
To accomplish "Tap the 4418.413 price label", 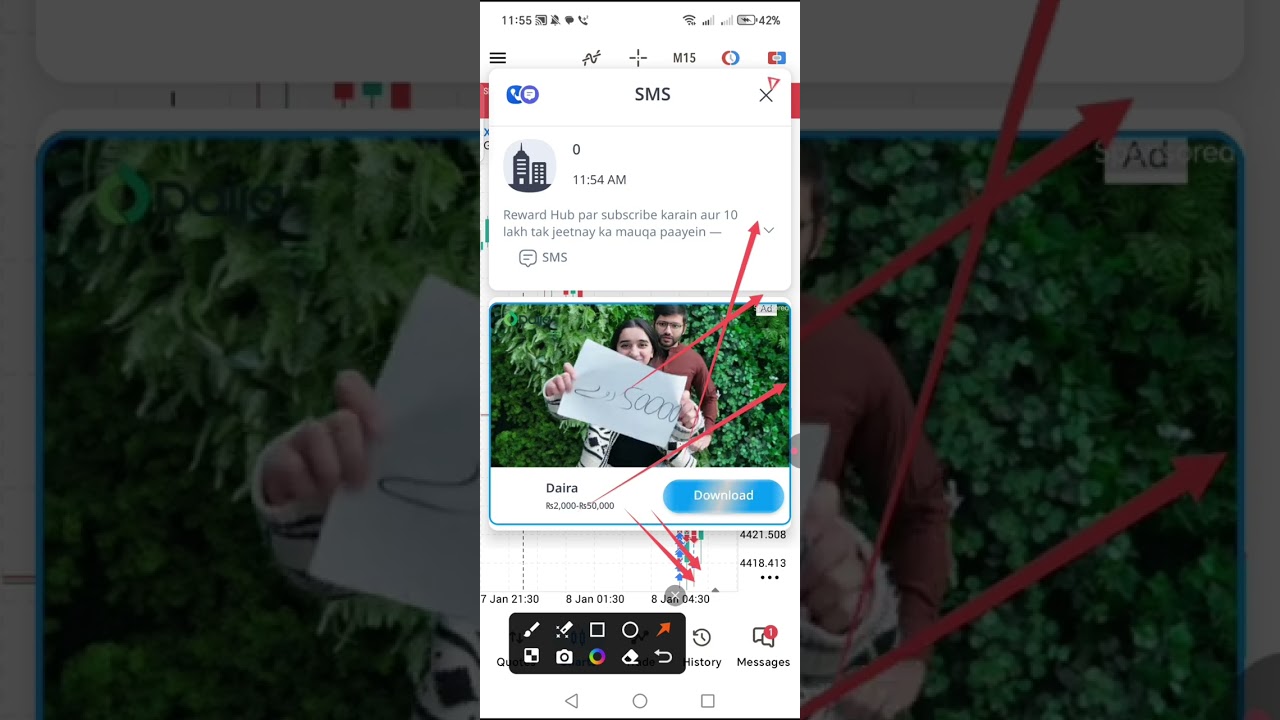I will 763,563.
